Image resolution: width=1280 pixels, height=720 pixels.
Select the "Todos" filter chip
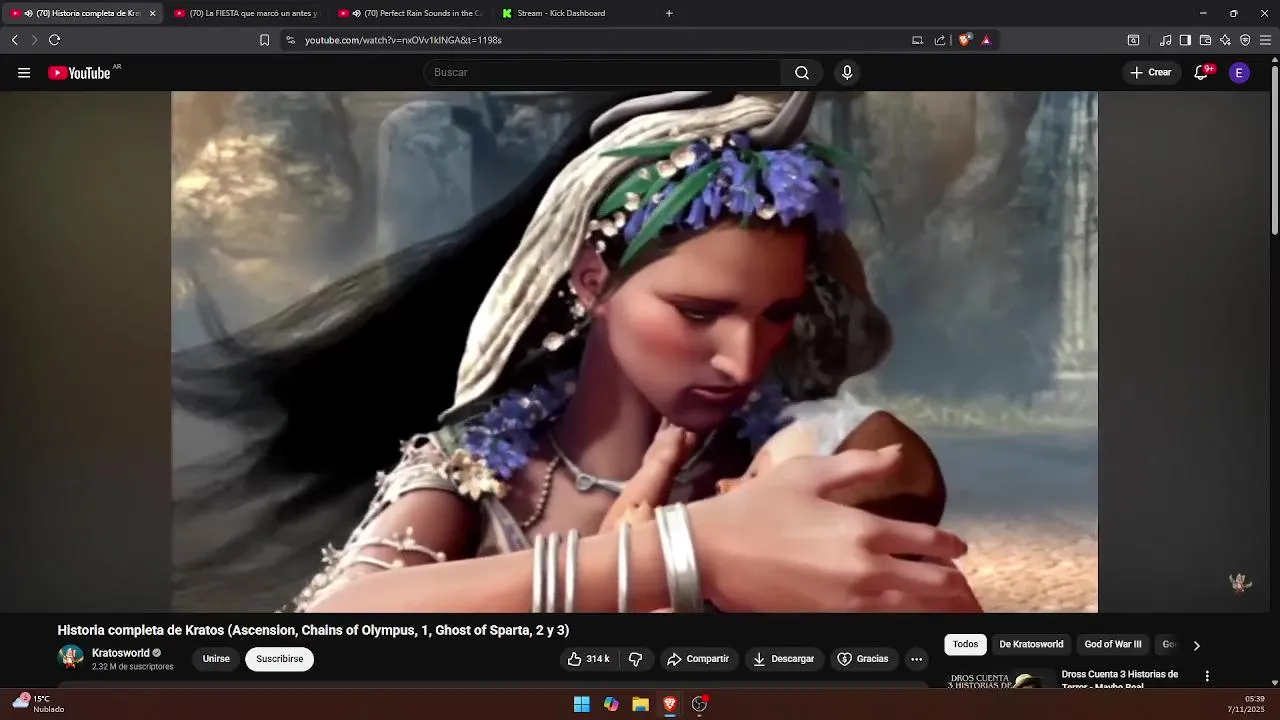(965, 644)
